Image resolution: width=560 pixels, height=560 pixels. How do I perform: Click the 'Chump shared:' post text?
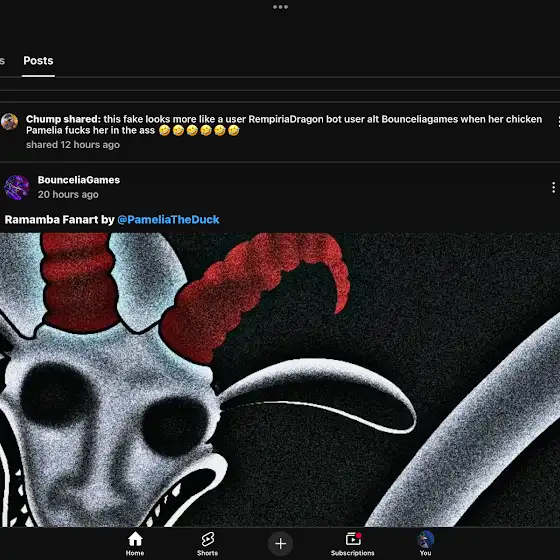pos(63,119)
